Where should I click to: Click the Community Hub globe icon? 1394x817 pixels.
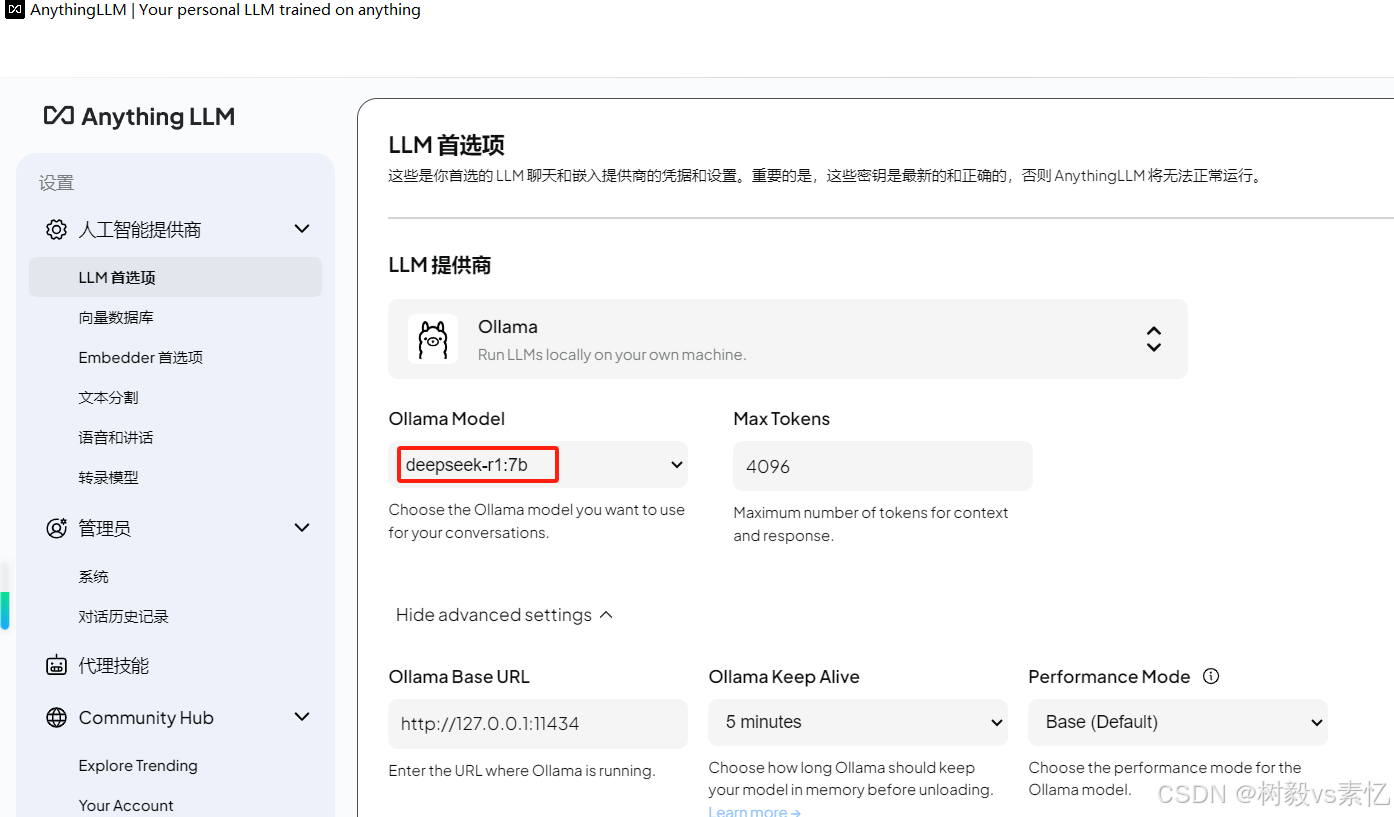click(57, 718)
